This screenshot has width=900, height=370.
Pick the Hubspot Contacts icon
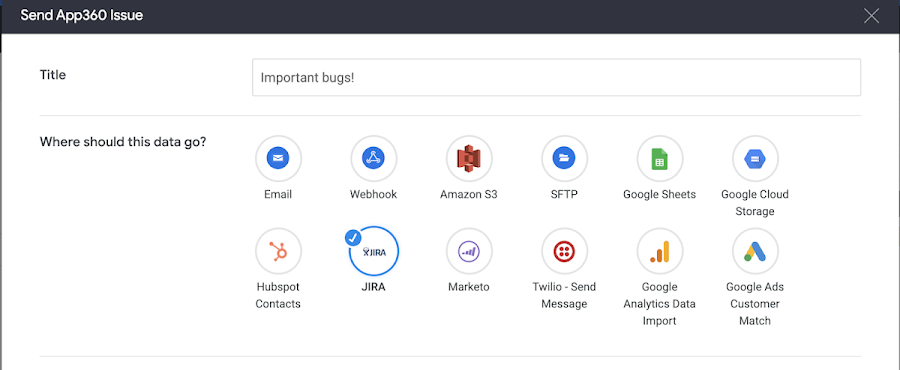coord(278,251)
